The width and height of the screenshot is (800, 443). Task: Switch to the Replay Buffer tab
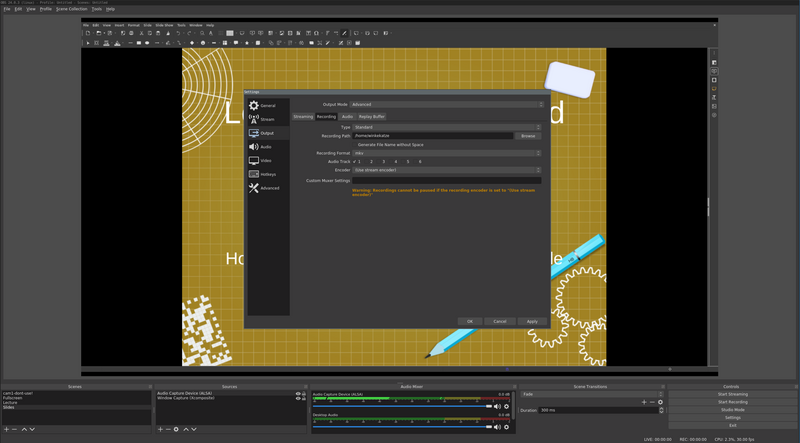[372, 116]
